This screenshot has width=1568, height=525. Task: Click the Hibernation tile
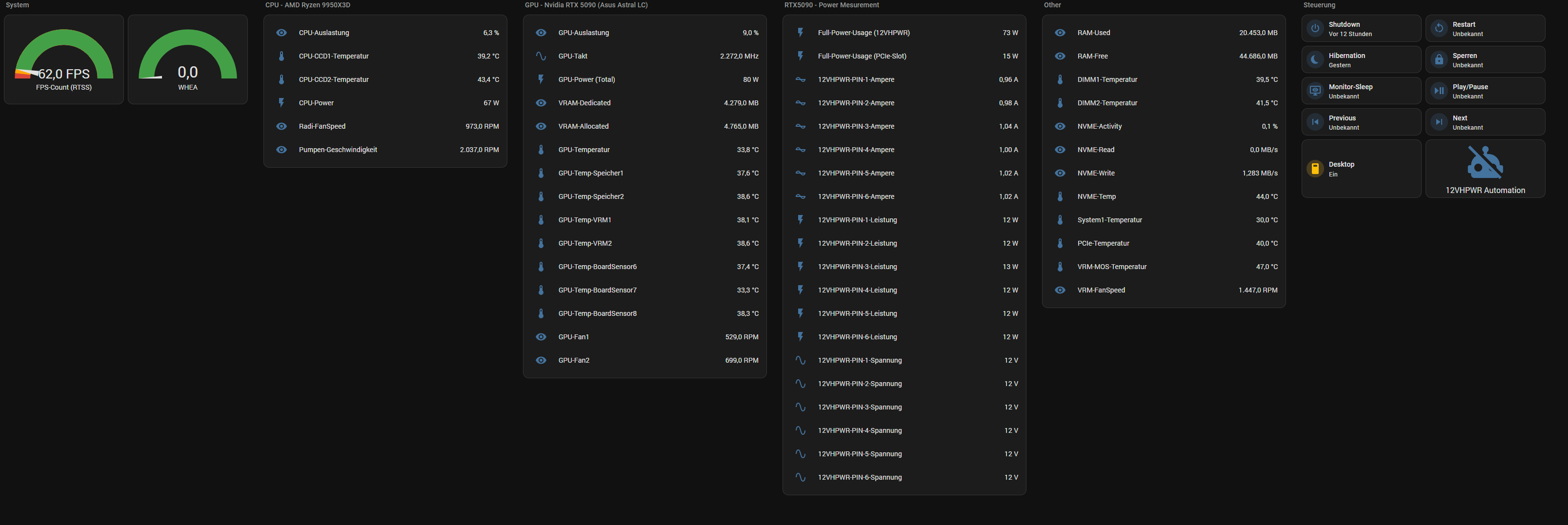coord(1361,59)
